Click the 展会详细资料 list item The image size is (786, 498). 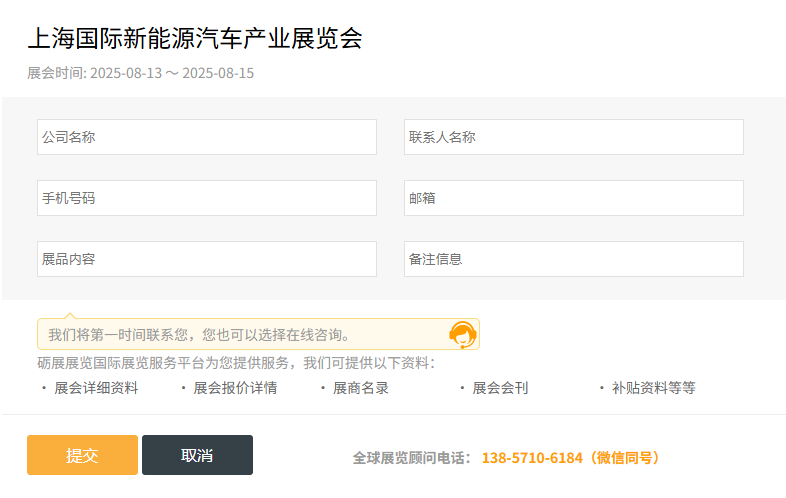96,388
